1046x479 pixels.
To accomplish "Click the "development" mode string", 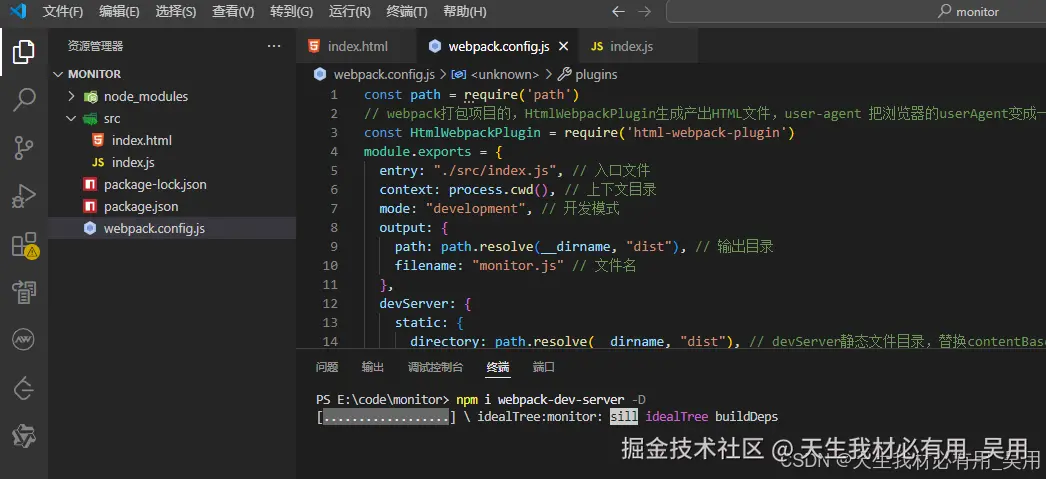I will tap(476, 209).
